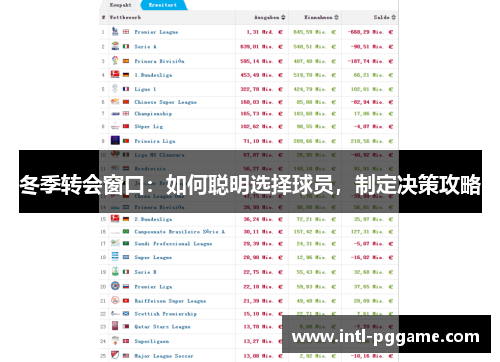Click the Saudi Professional League logo
Viewport: 500px width, 362px height.
115,243
